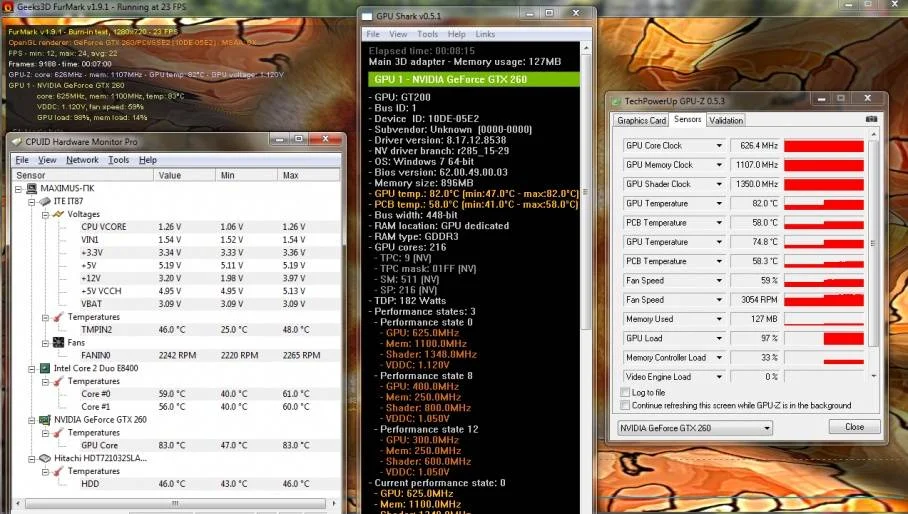Click the MAXIMUS-ПК computer icon
The image size is (908, 514).
pos(32,188)
